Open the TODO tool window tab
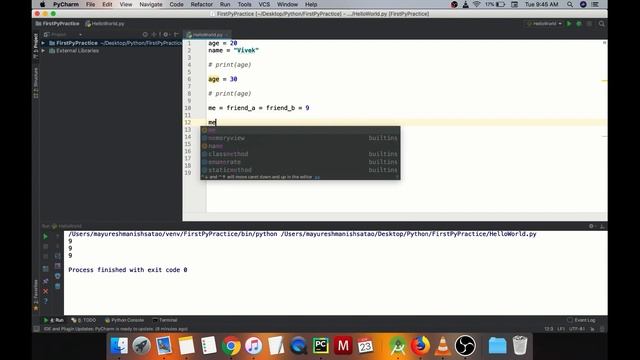Screen dimensions: 640x360 coord(84,320)
